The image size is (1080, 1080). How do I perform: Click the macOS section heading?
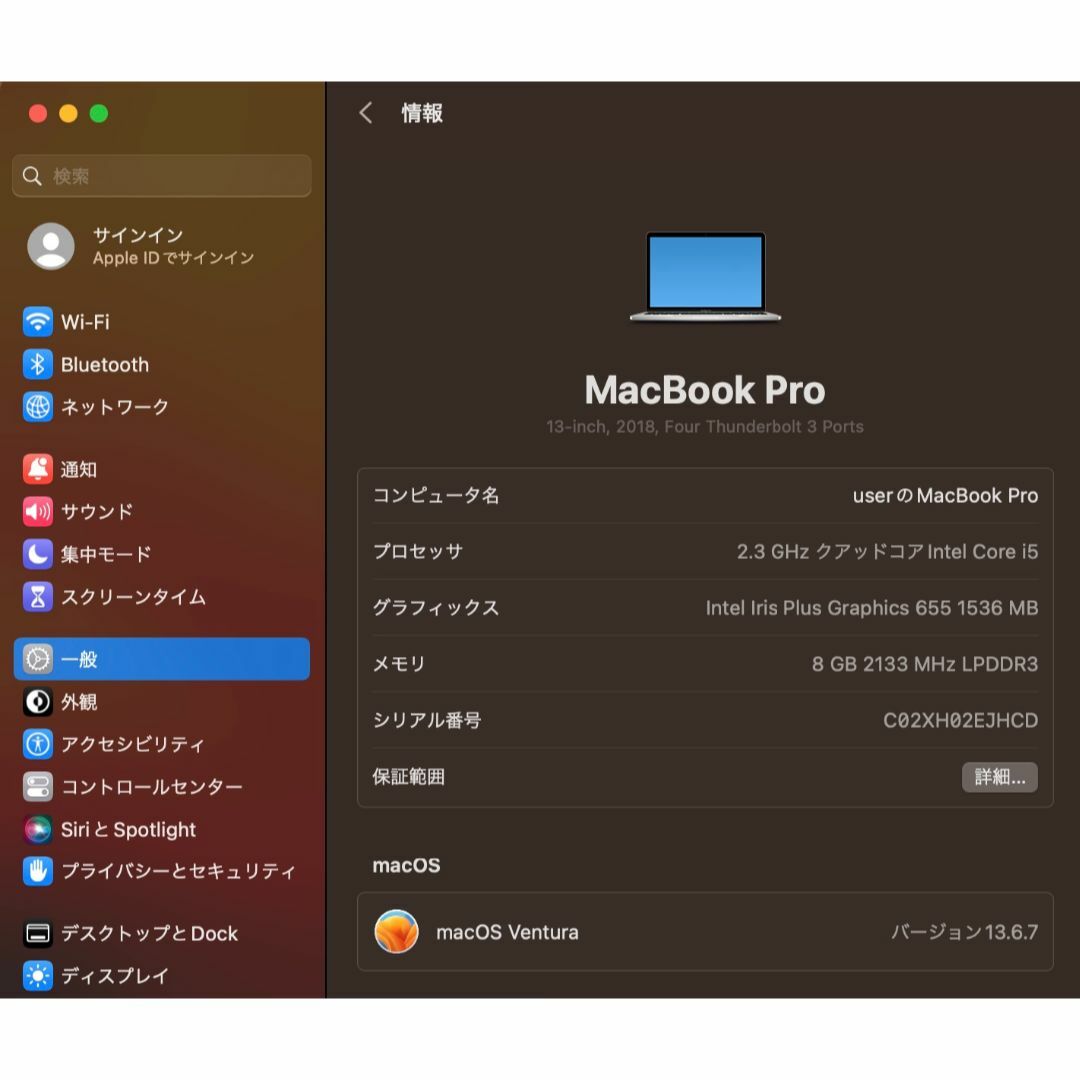(x=406, y=865)
